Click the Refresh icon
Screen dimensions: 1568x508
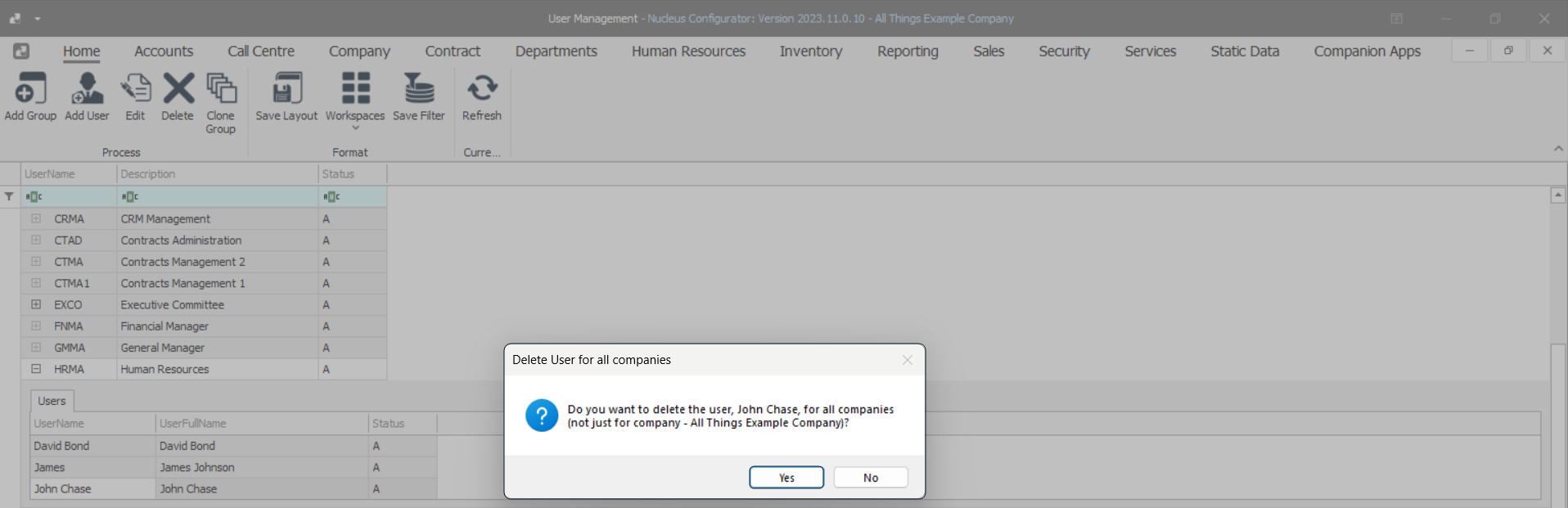[482, 88]
